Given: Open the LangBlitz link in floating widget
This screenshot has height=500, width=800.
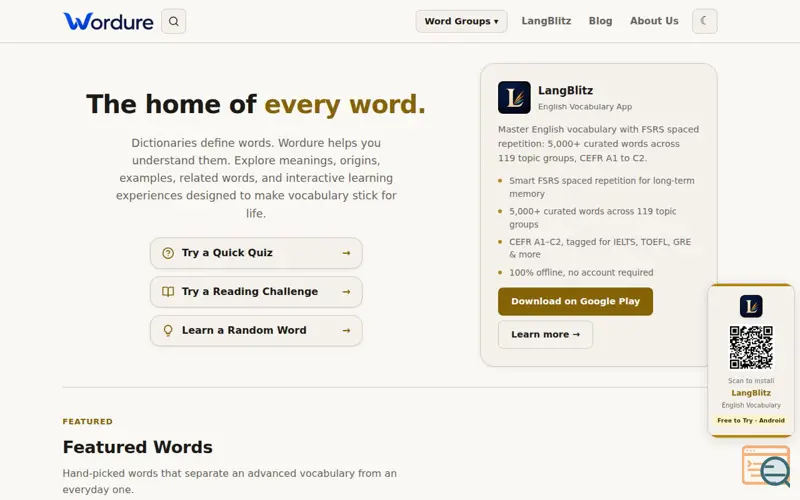Looking at the screenshot, I should [x=751, y=393].
